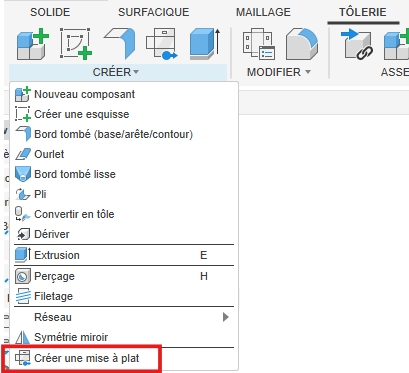The height and width of the screenshot is (373, 409).
Task: Select Ourlet menu entry
Action: pos(124,154)
